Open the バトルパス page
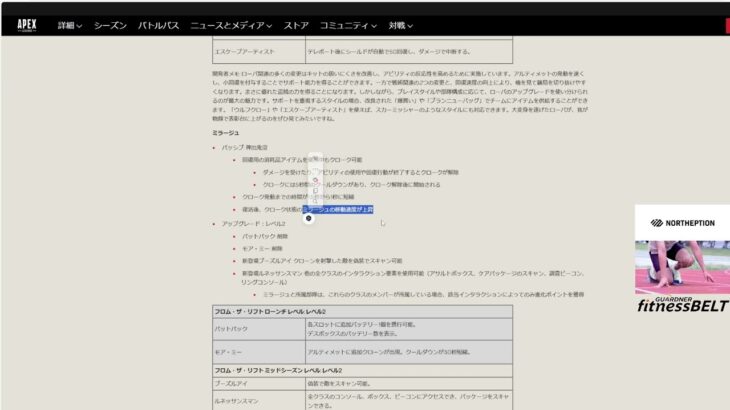 (x=158, y=23)
